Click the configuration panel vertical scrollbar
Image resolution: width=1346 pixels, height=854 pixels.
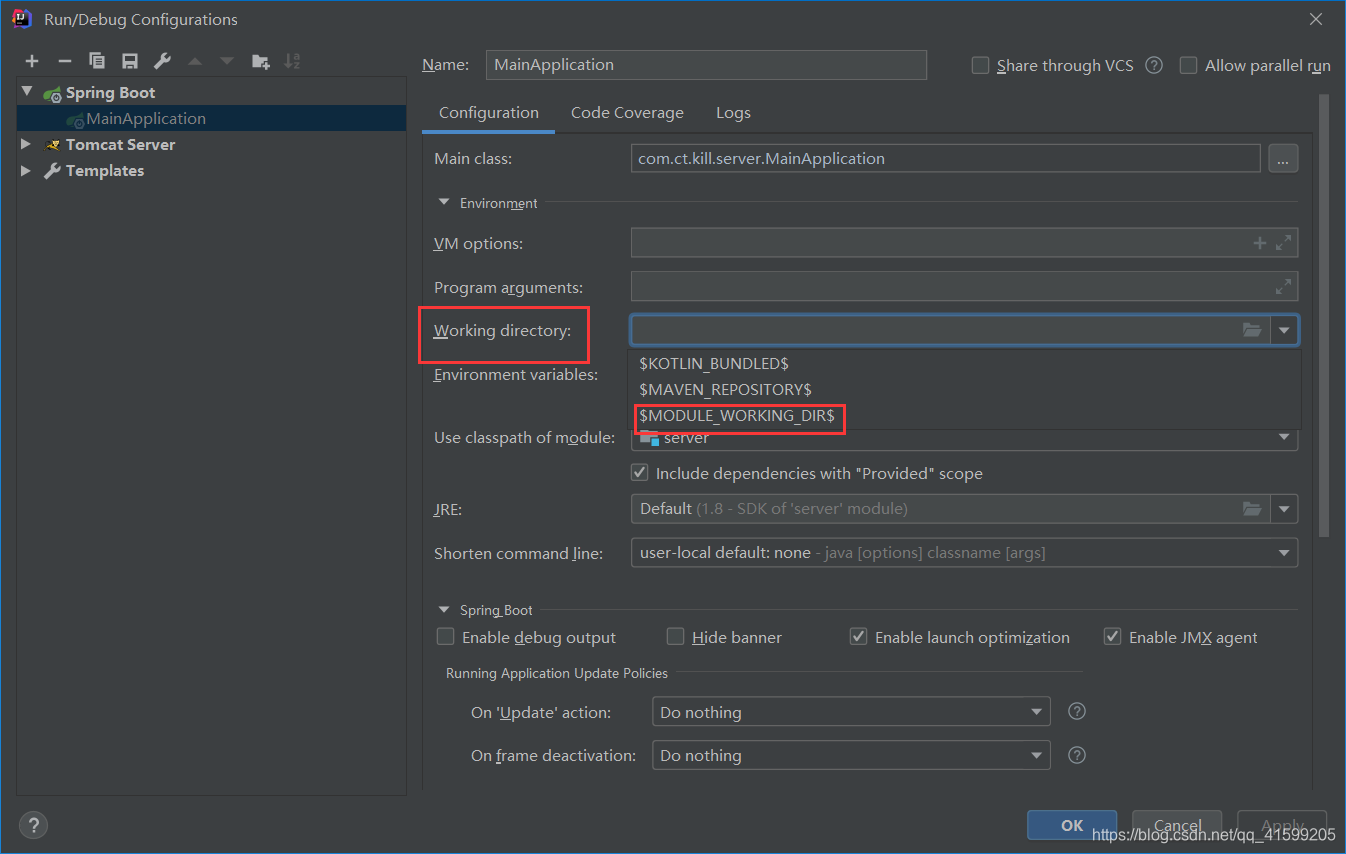[1324, 316]
